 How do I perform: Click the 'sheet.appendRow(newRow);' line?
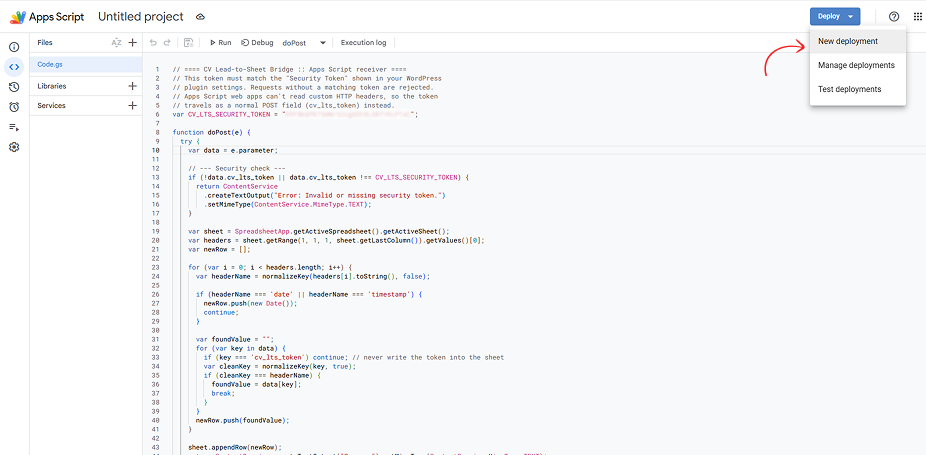[235, 447]
